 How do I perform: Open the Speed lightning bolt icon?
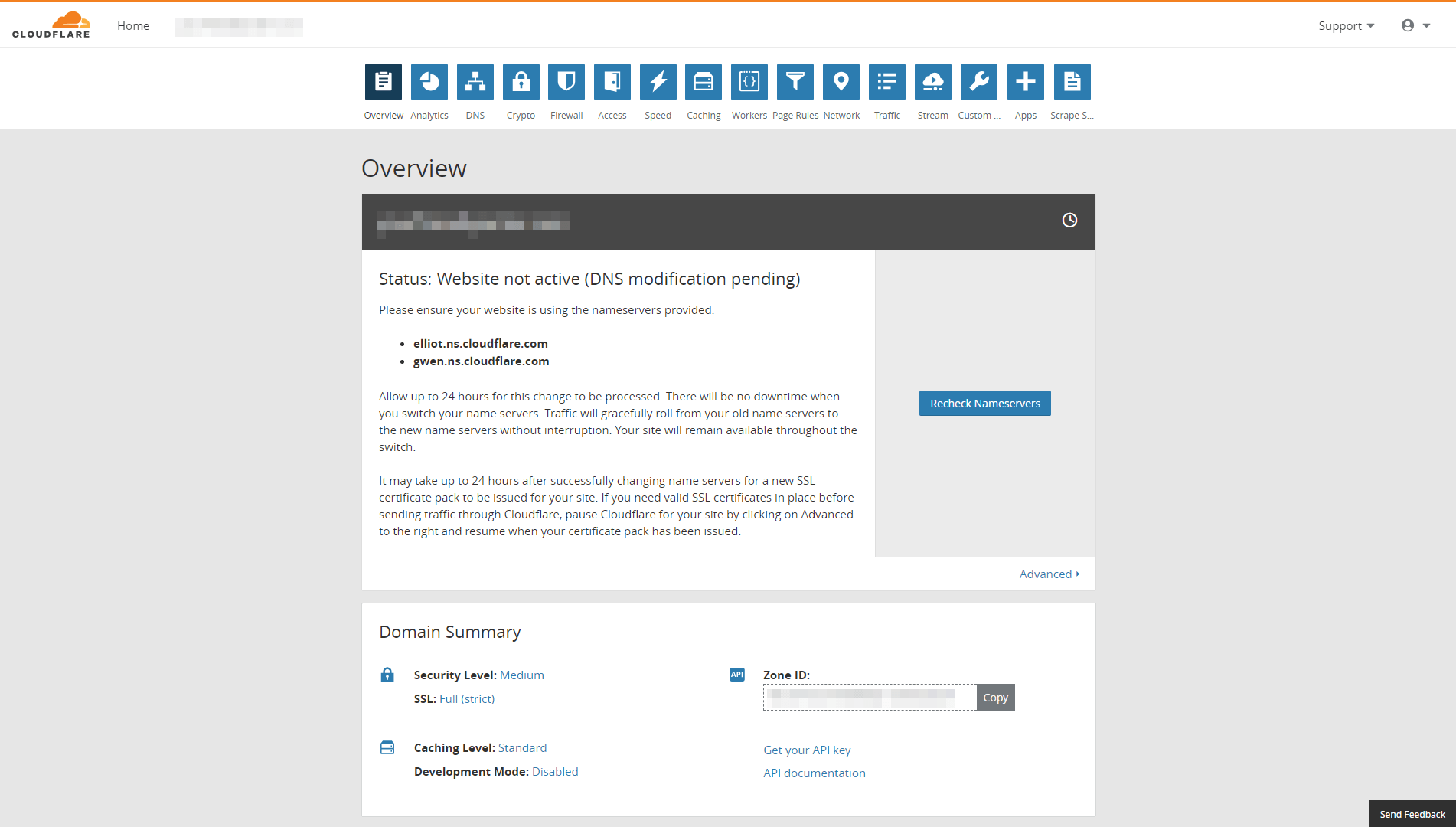coord(658,82)
